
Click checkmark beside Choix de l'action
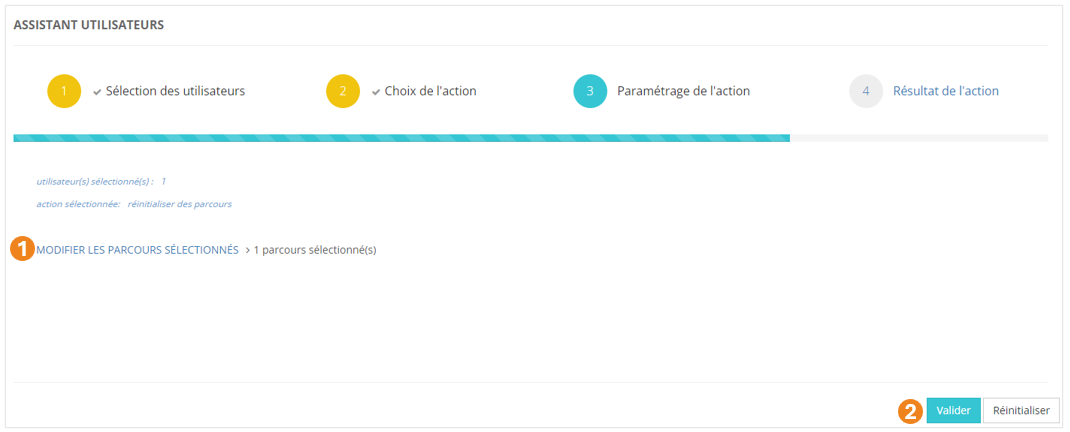coord(376,92)
